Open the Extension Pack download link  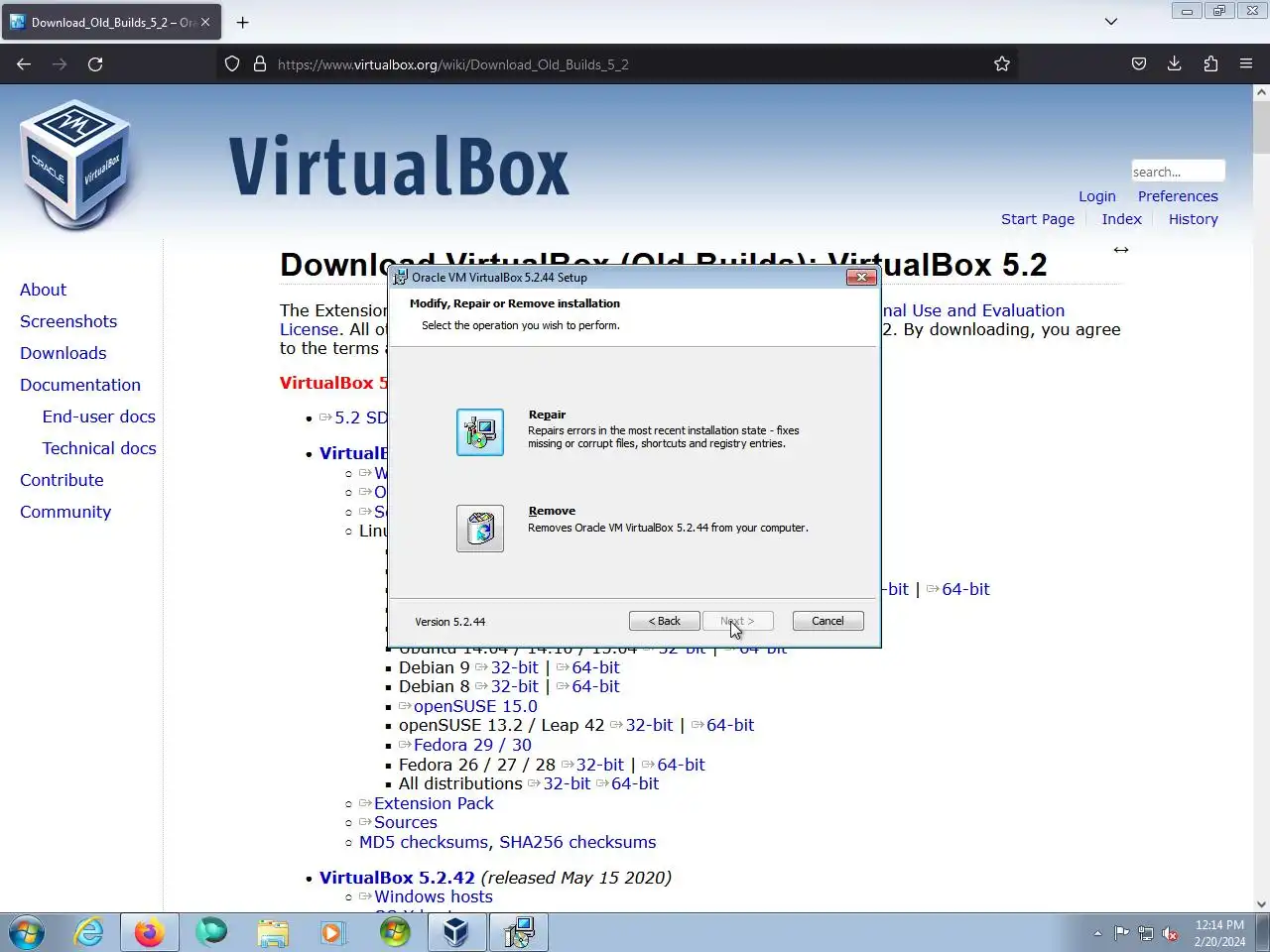tap(434, 803)
